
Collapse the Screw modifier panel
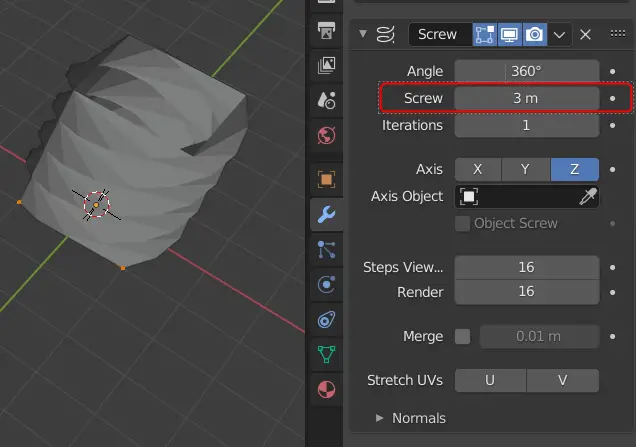click(x=363, y=34)
